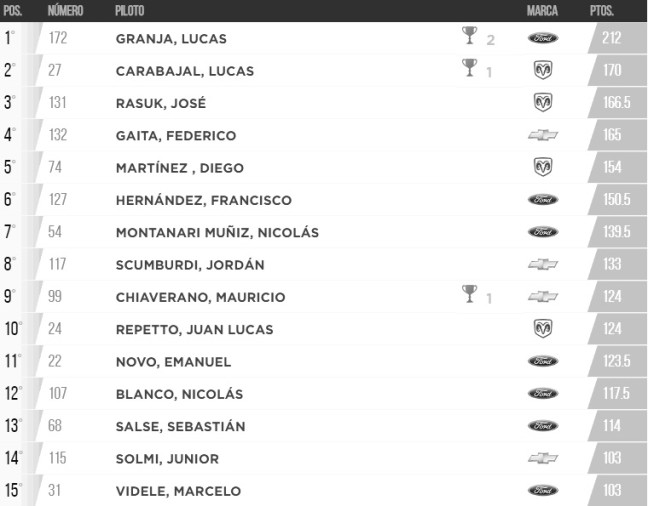Click the Ford logo in Videle's row
The image size is (648, 506).
click(542, 491)
